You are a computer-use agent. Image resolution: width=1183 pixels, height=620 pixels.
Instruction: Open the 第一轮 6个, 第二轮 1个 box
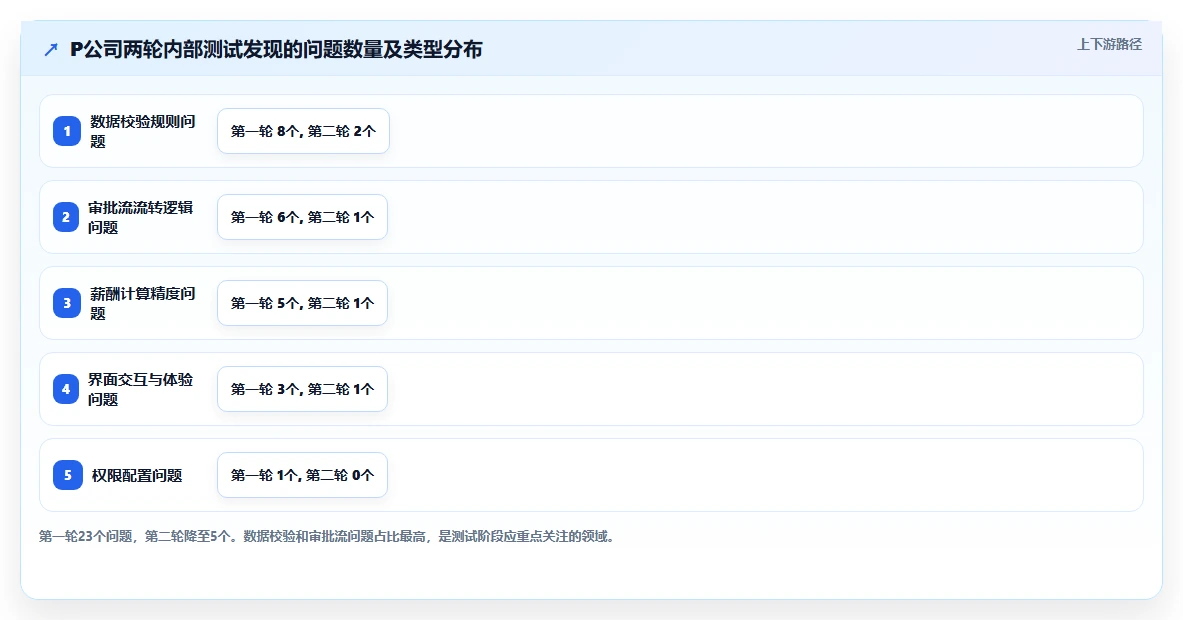point(303,217)
